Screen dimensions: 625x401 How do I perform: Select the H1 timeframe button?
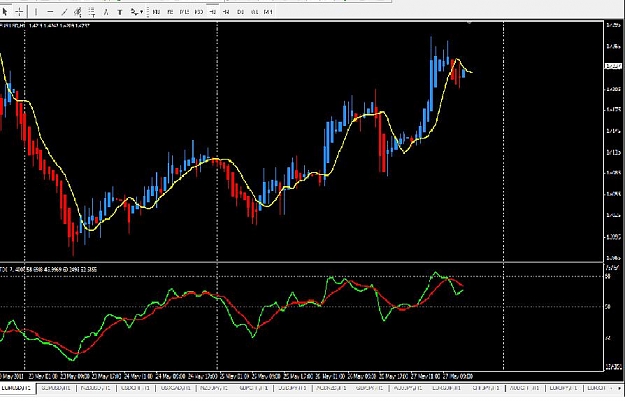pos(213,12)
